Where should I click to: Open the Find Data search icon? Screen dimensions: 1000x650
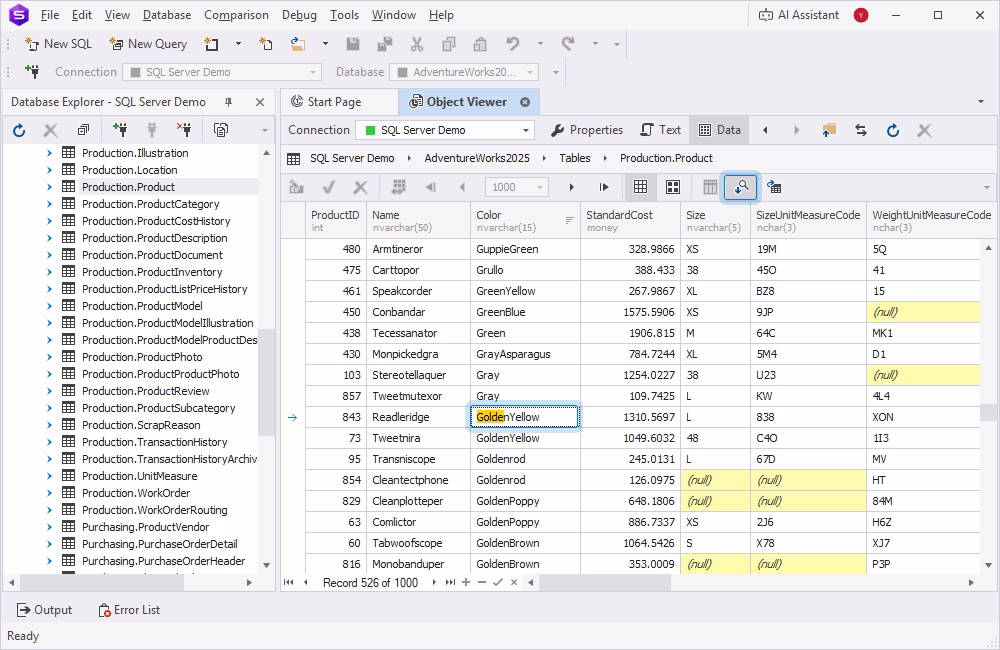tap(742, 187)
